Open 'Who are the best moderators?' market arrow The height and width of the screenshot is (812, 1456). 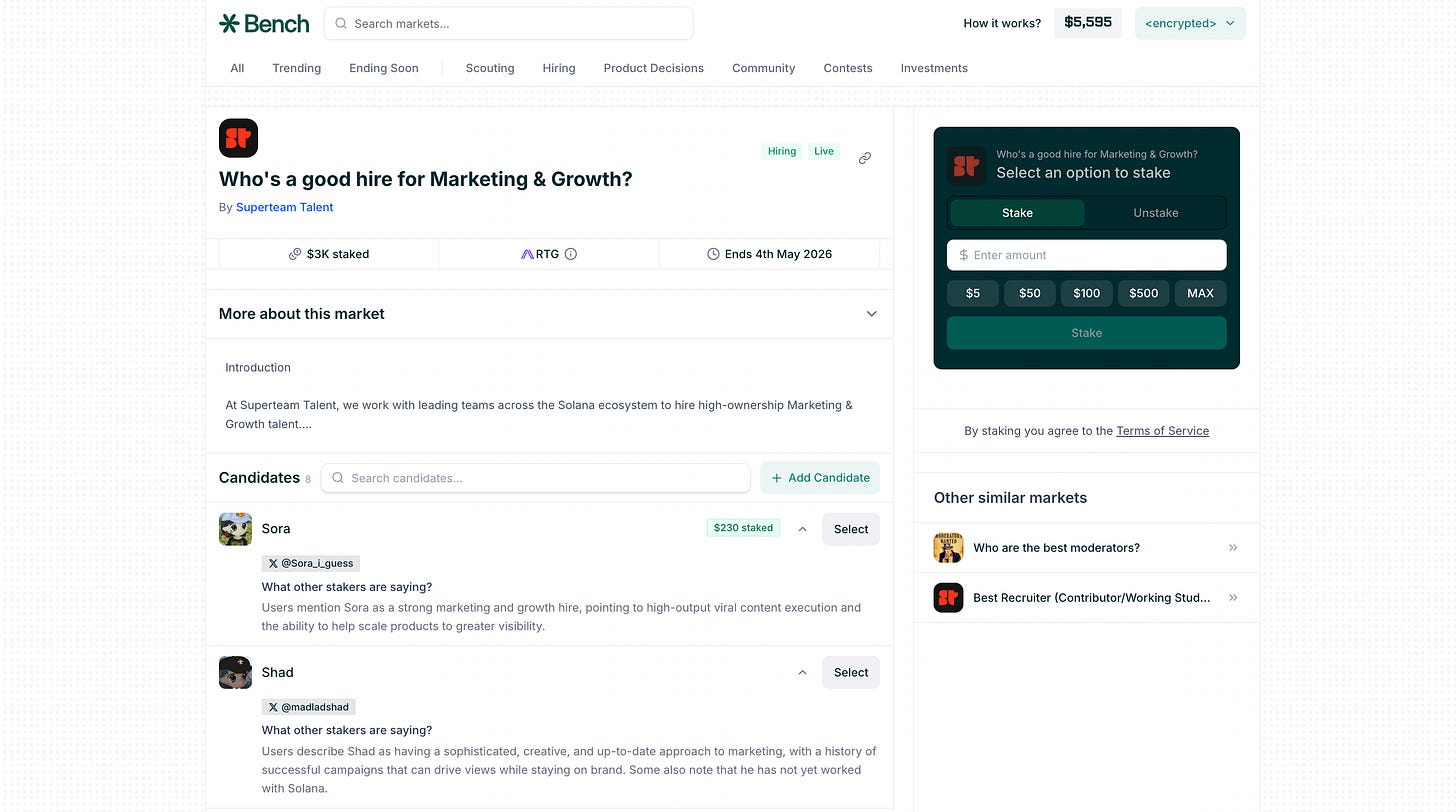pyautogui.click(x=1233, y=548)
